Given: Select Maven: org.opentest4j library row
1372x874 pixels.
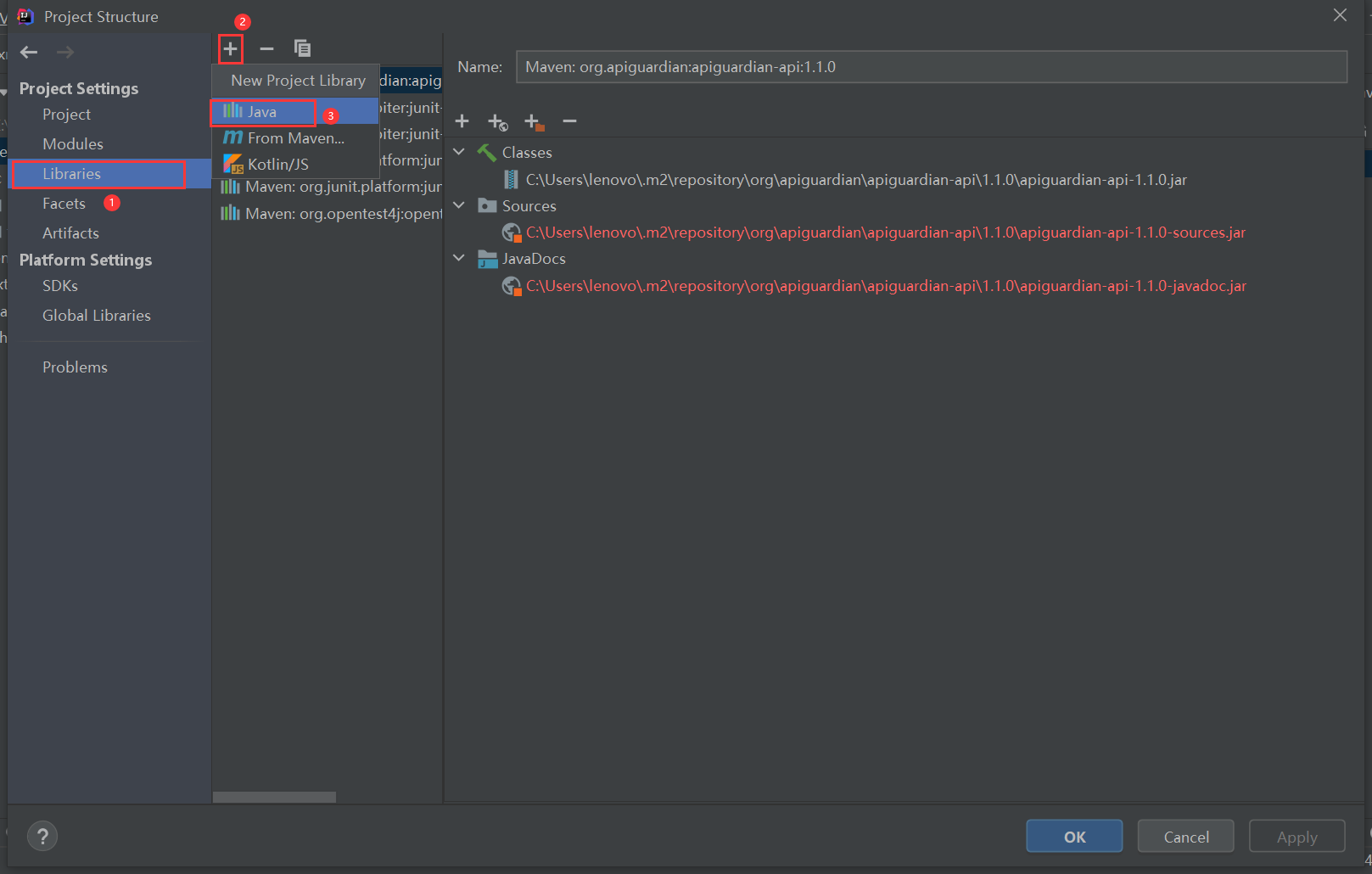Looking at the screenshot, I should pos(328,213).
